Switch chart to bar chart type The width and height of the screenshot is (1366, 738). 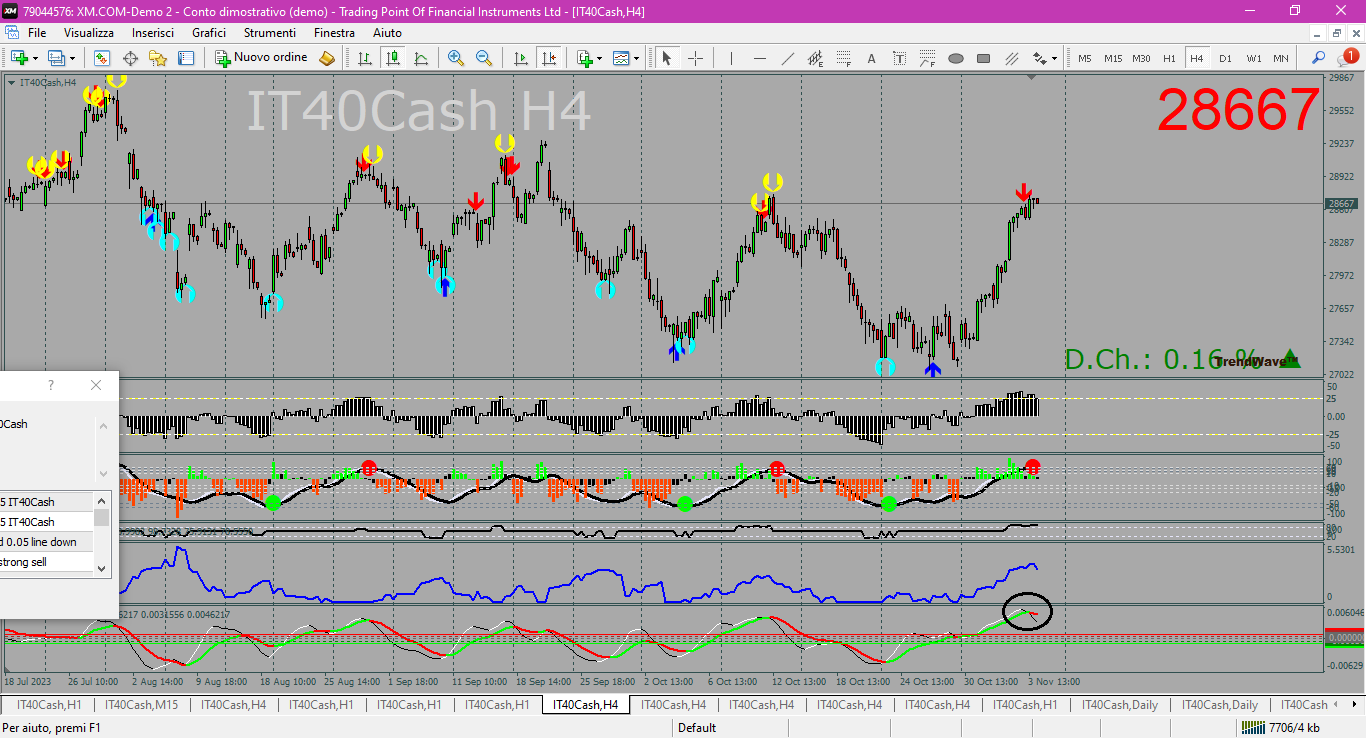[x=365, y=58]
